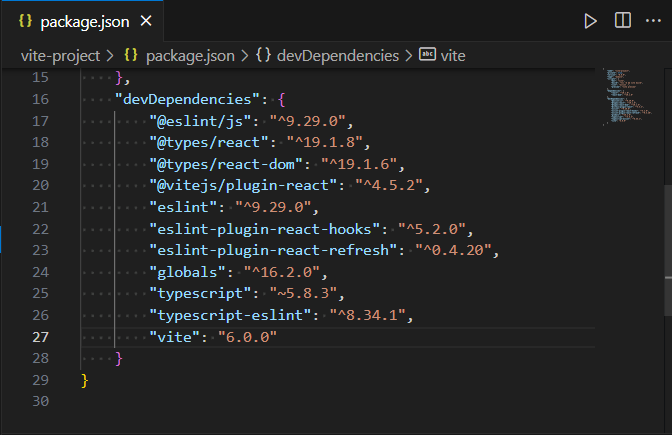Click devDependencies in the breadcrumb

tap(338, 56)
